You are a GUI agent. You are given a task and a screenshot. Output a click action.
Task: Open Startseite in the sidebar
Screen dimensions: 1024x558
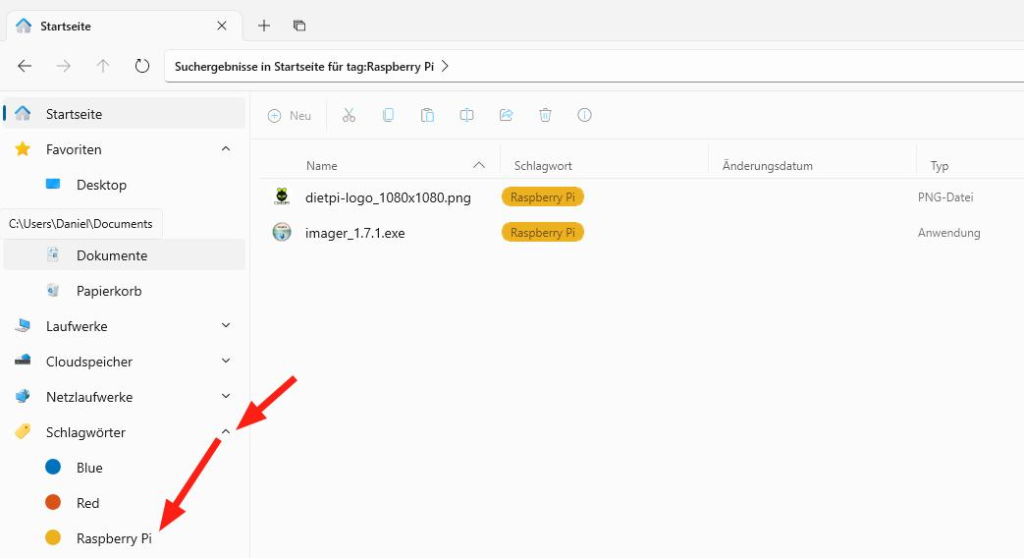click(x=124, y=114)
